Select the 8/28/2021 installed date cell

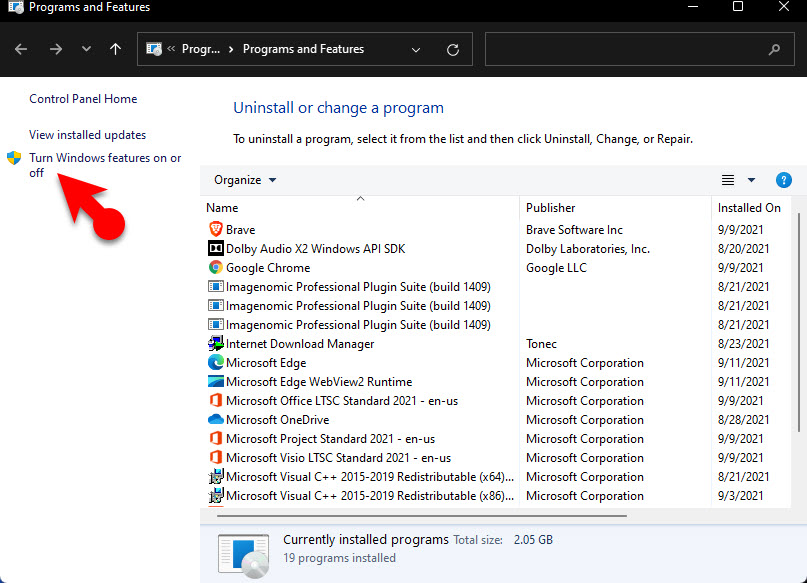coord(743,420)
